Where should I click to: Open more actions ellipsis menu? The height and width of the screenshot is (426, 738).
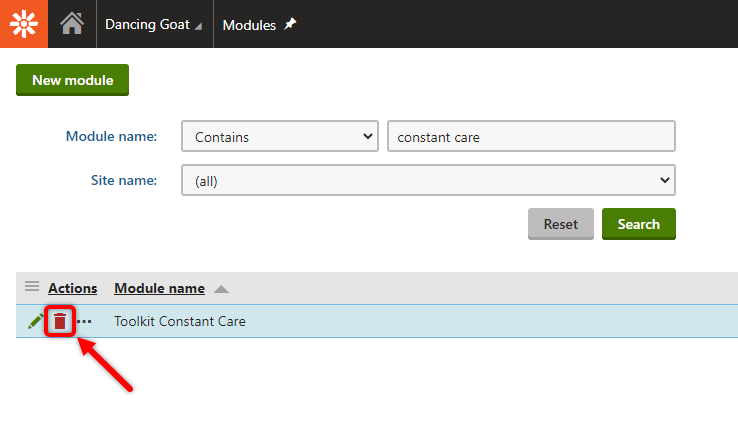(x=84, y=322)
